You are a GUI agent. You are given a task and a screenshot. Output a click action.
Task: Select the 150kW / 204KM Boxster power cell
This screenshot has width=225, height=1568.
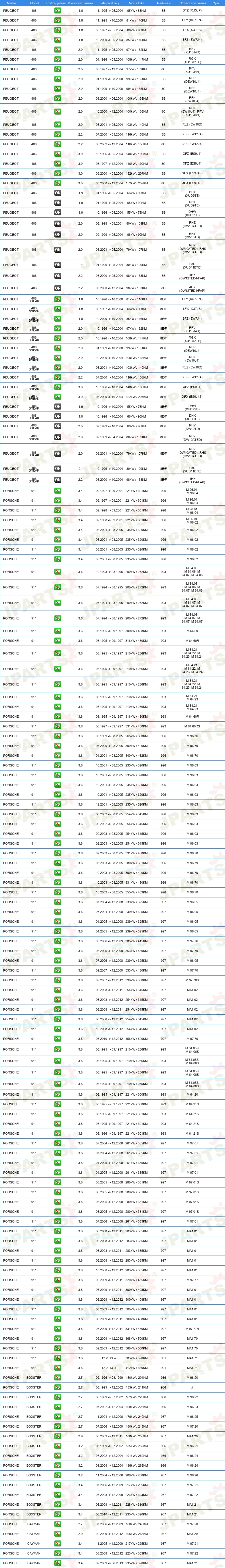tap(137, 1378)
